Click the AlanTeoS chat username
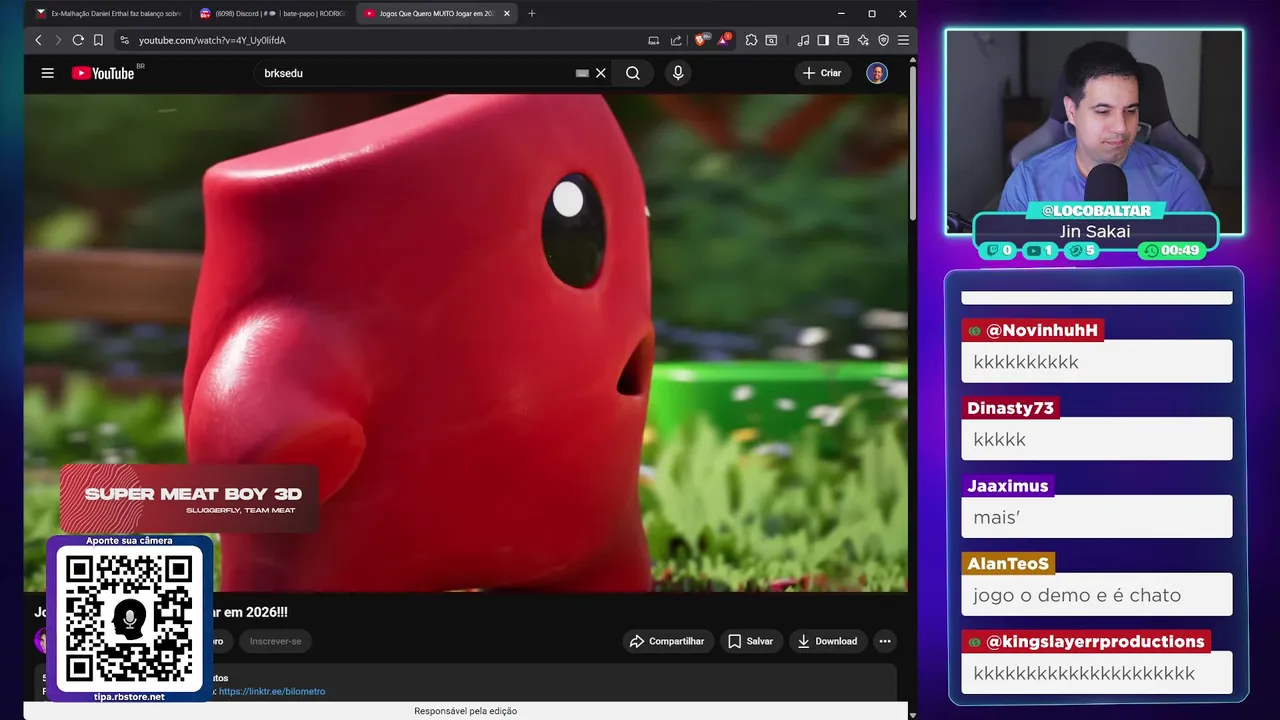1280x720 pixels. coord(1008,564)
